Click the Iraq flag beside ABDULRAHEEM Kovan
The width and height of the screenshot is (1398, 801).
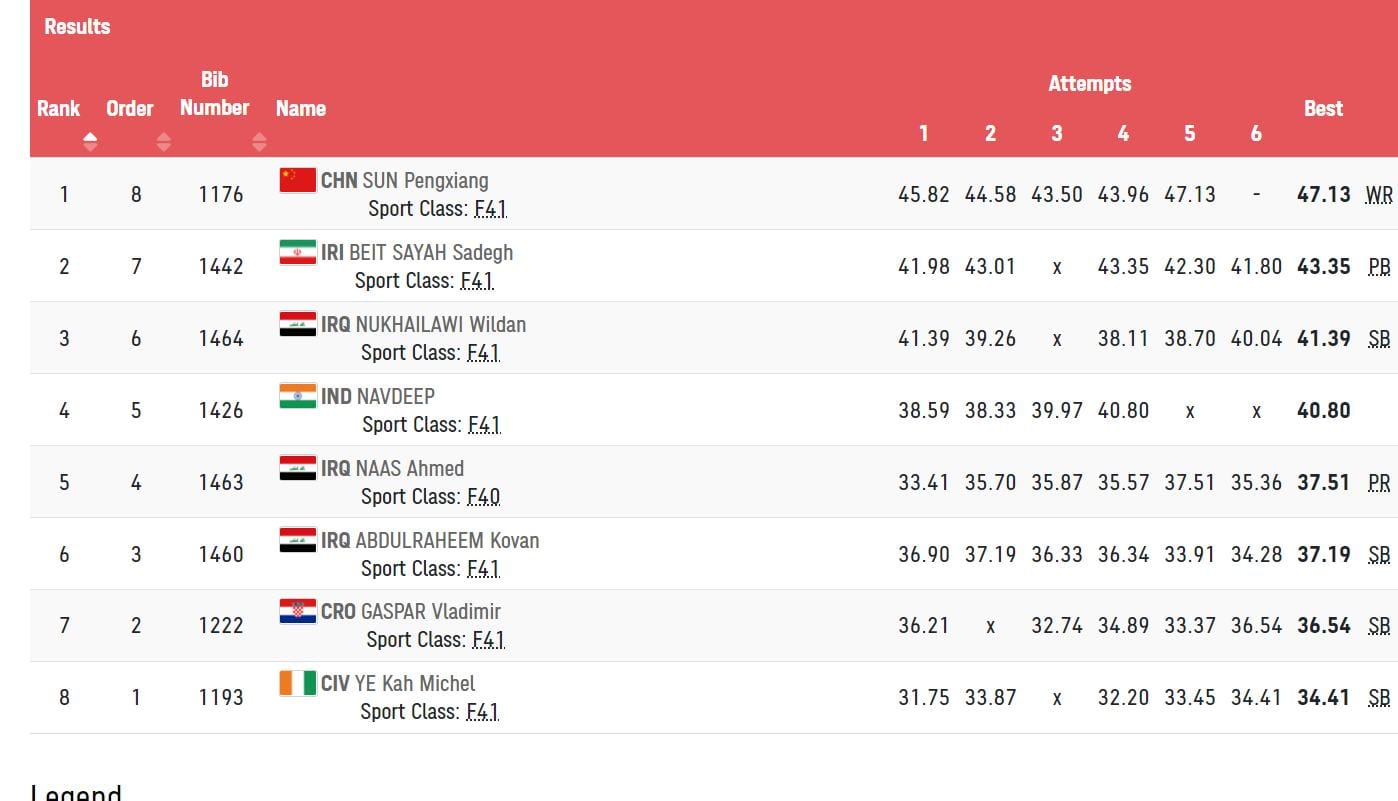tap(296, 540)
